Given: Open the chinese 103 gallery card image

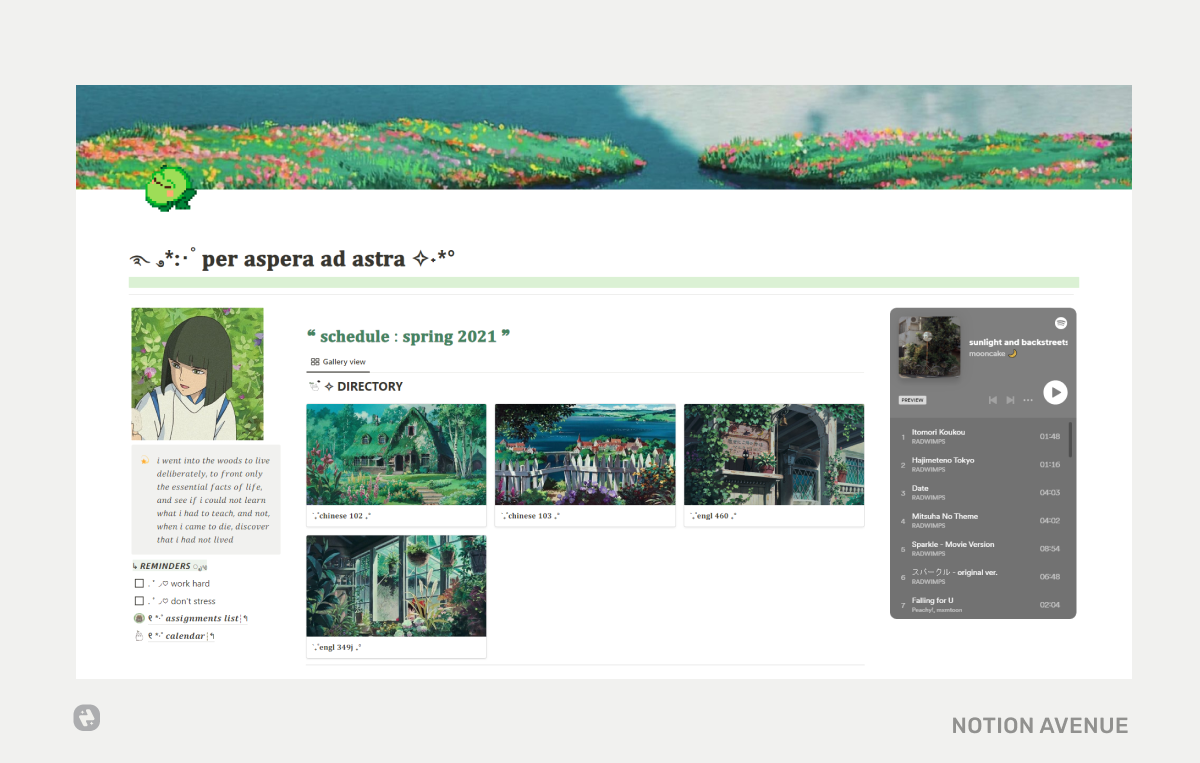Looking at the screenshot, I should coord(585,454).
